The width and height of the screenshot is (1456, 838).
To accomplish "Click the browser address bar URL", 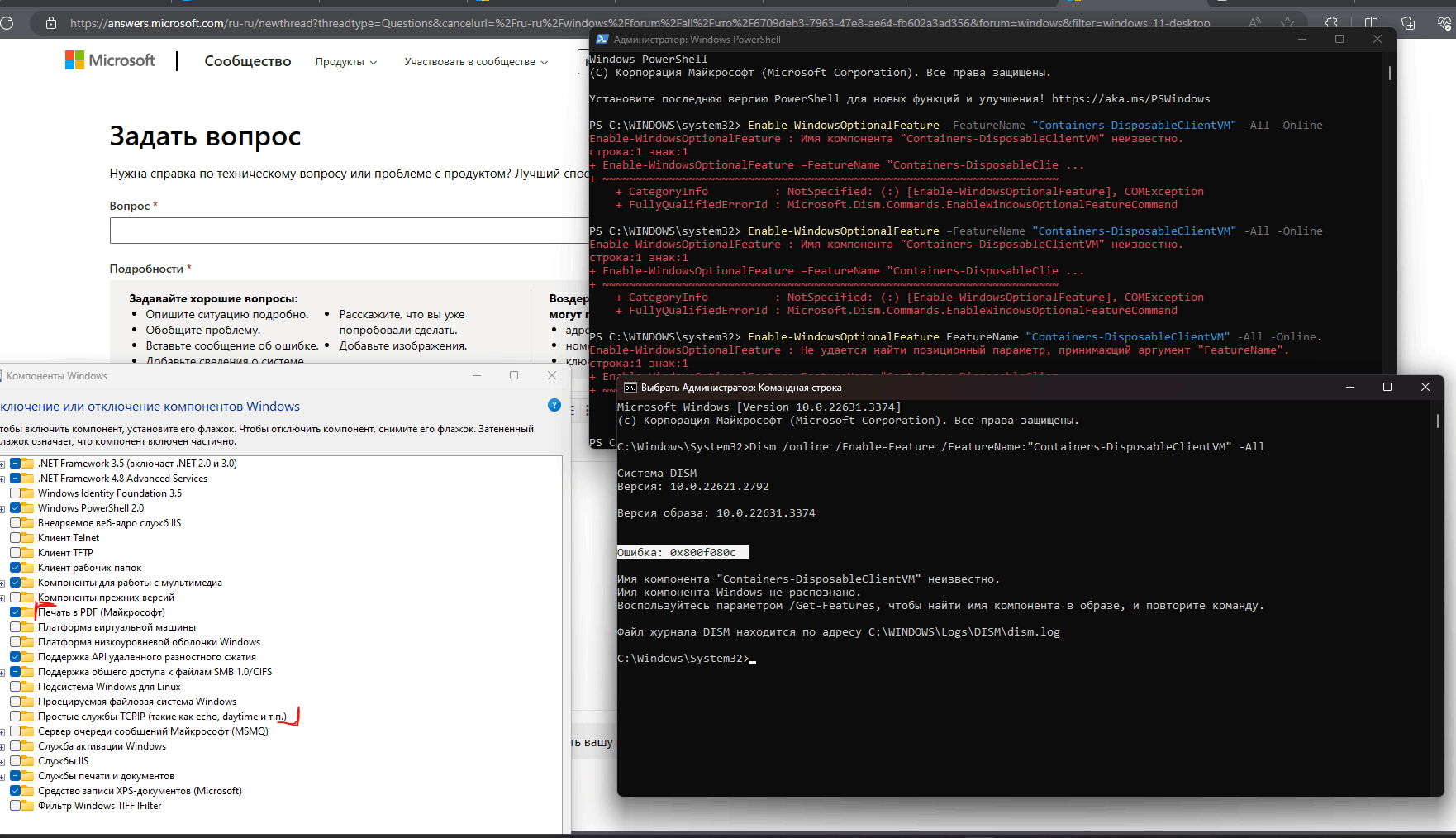I will click(x=640, y=23).
